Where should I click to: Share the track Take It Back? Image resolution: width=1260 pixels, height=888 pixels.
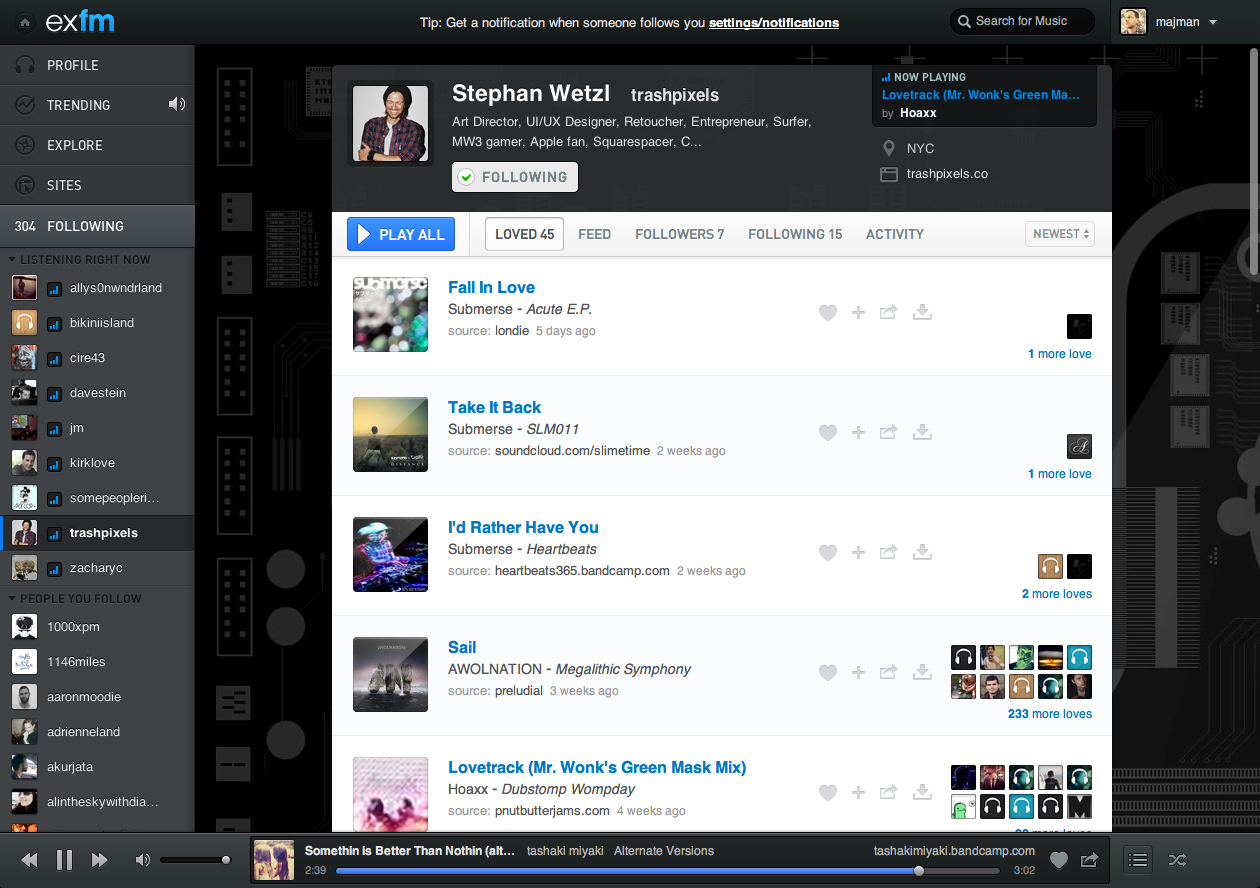click(x=888, y=433)
